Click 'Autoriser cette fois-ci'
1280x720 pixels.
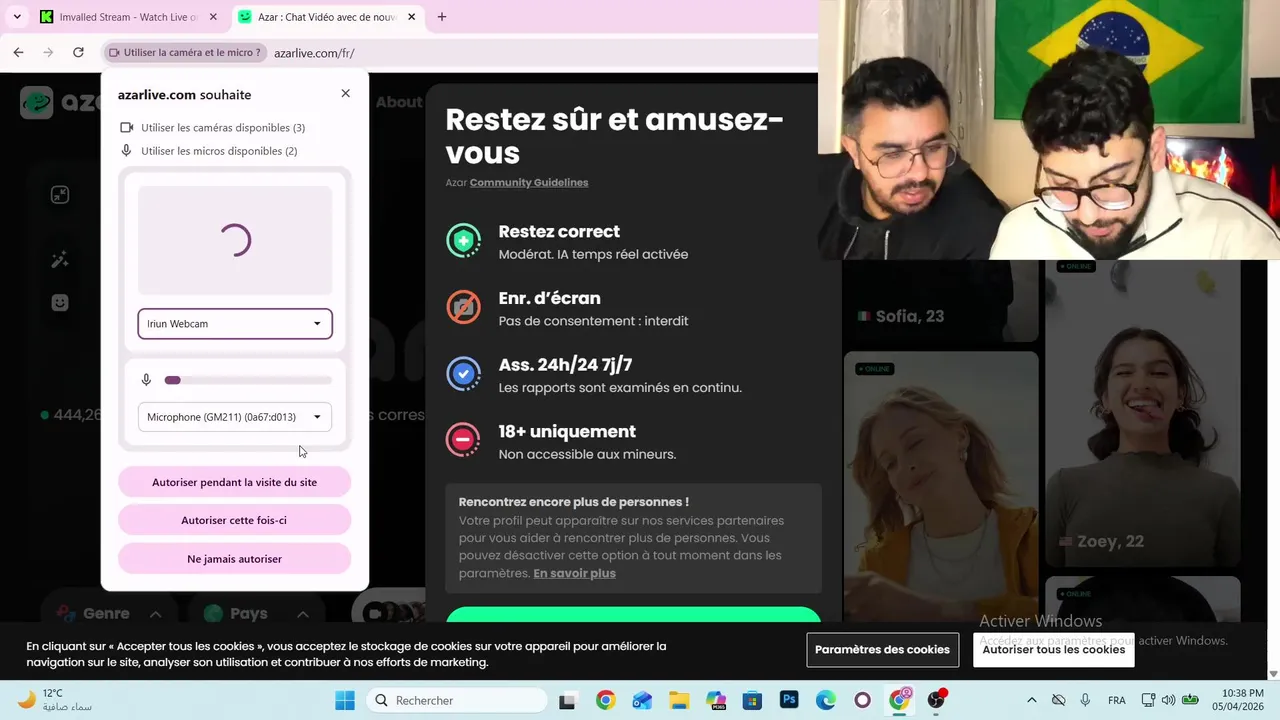coord(235,520)
